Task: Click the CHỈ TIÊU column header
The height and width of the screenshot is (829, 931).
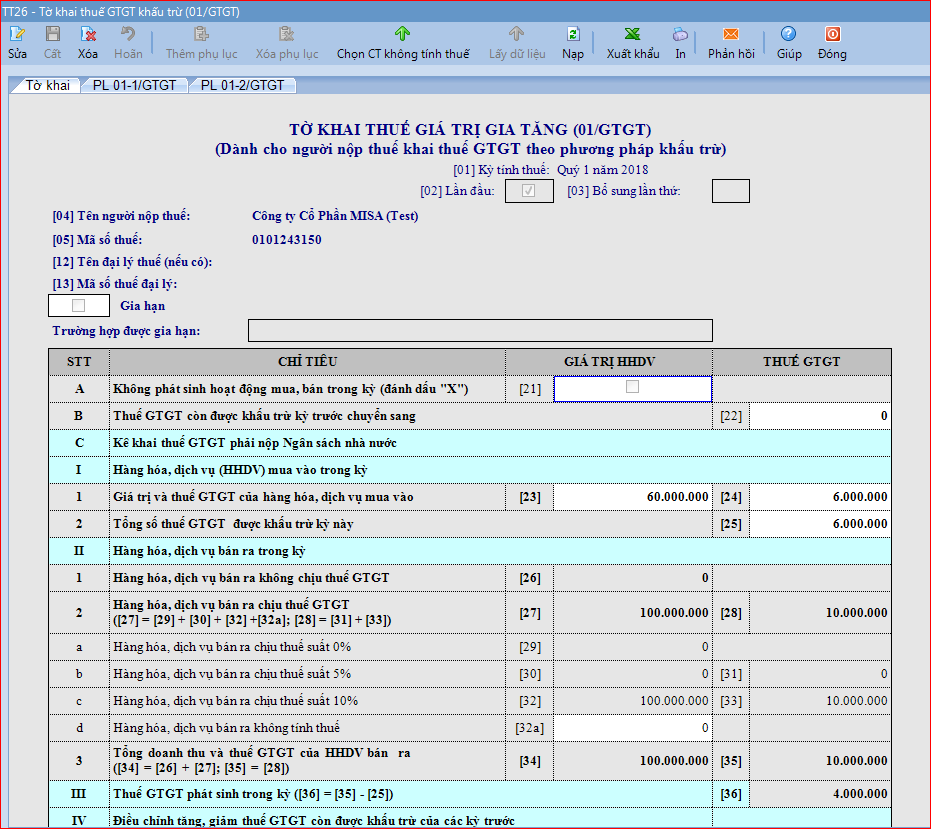Action: coord(307,362)
